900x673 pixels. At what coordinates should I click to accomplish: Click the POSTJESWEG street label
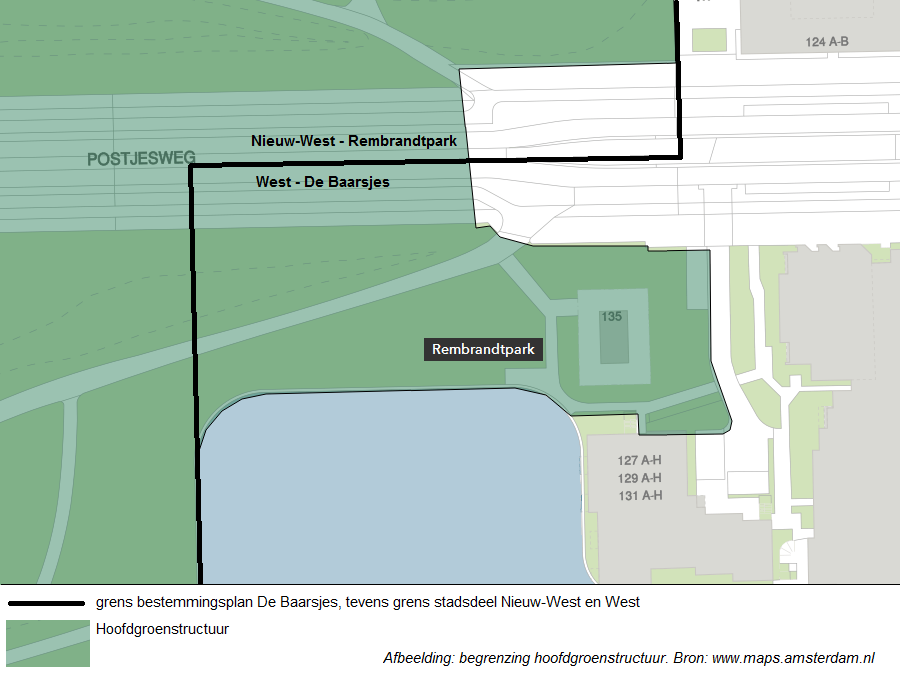coord(141,159)
